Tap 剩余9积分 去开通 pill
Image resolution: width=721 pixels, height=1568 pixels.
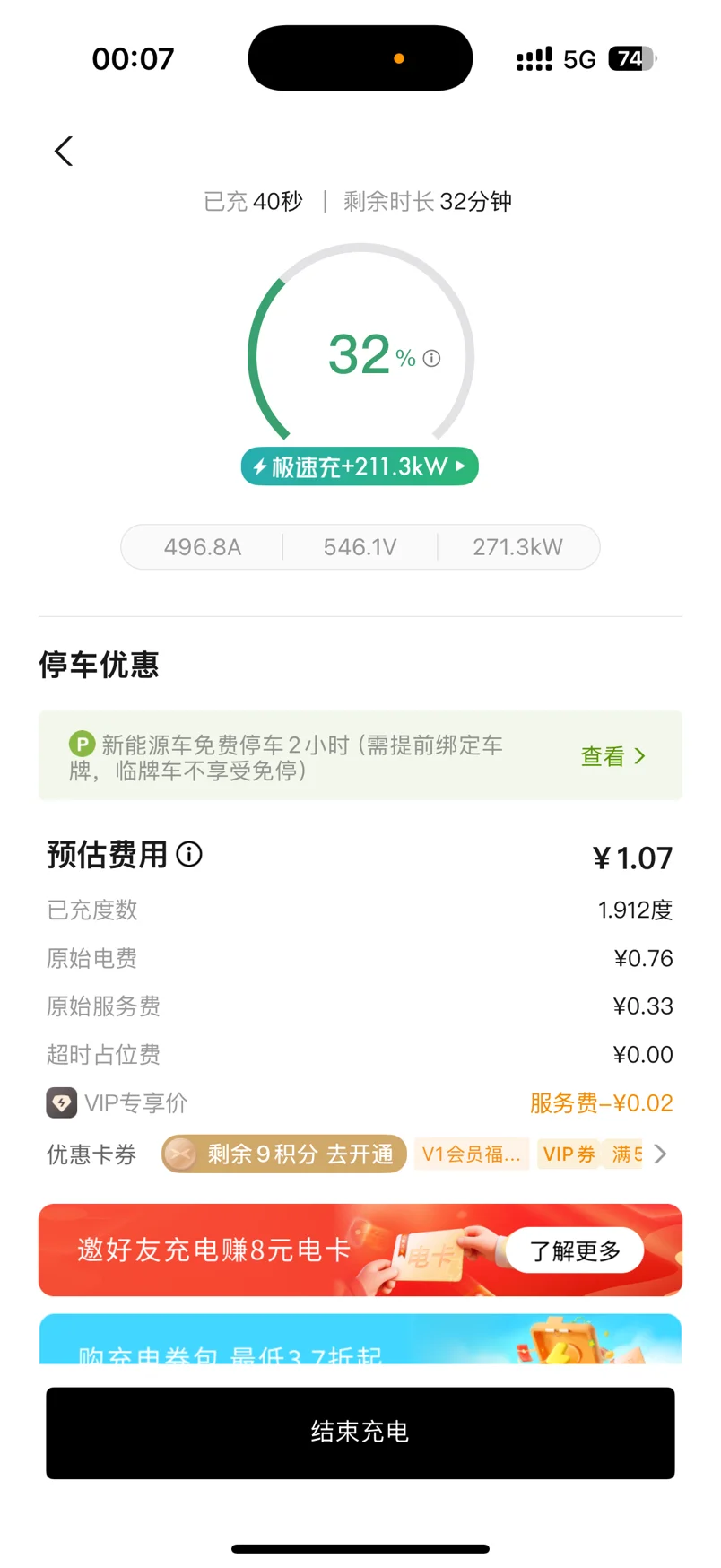tap(283, 1154)
